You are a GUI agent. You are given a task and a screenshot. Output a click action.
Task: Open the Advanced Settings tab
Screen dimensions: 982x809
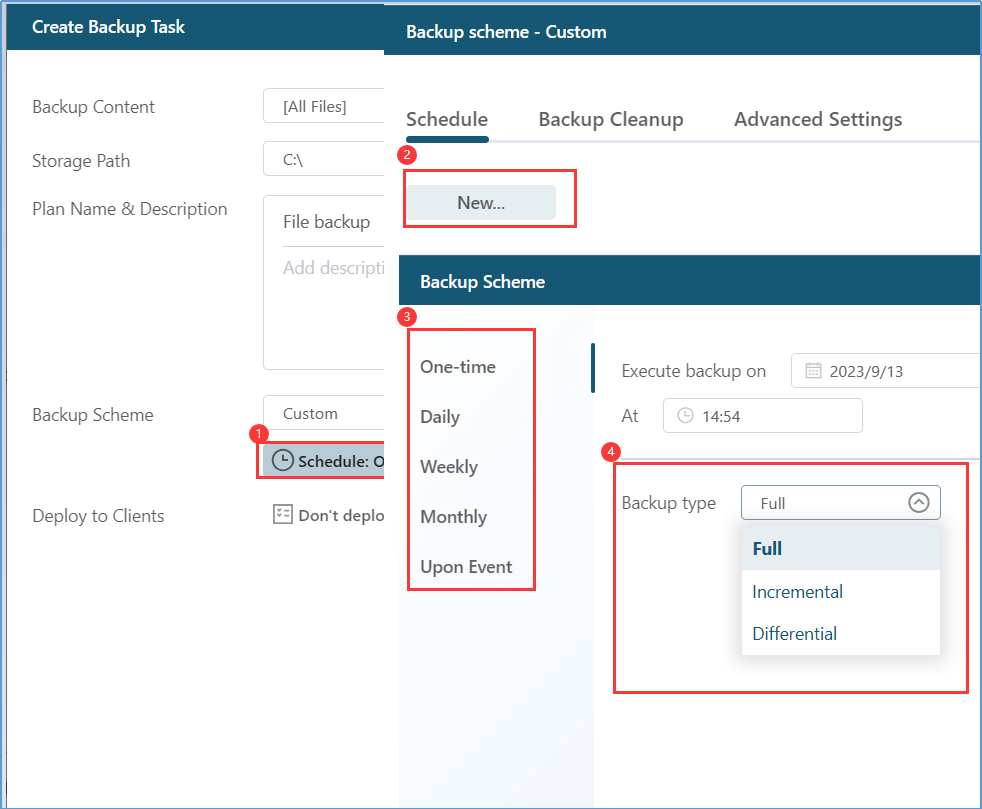[x=817, y=120]
